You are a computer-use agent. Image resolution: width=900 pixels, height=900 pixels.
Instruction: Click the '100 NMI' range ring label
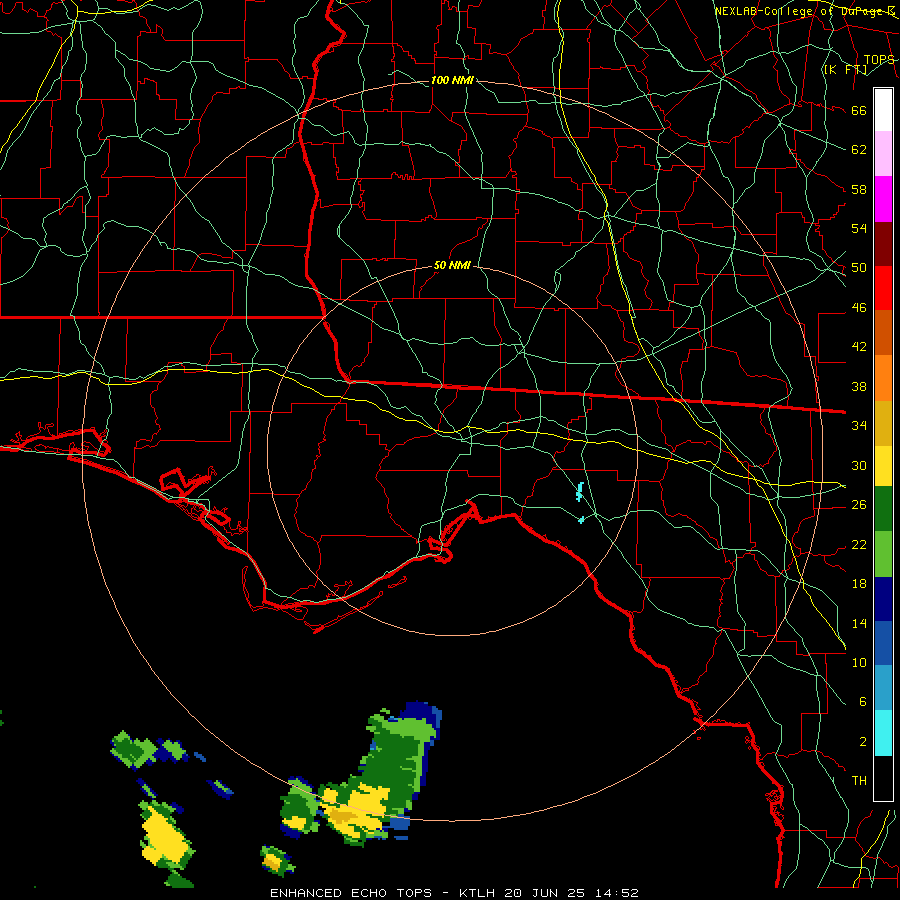[x=452, y=80]
